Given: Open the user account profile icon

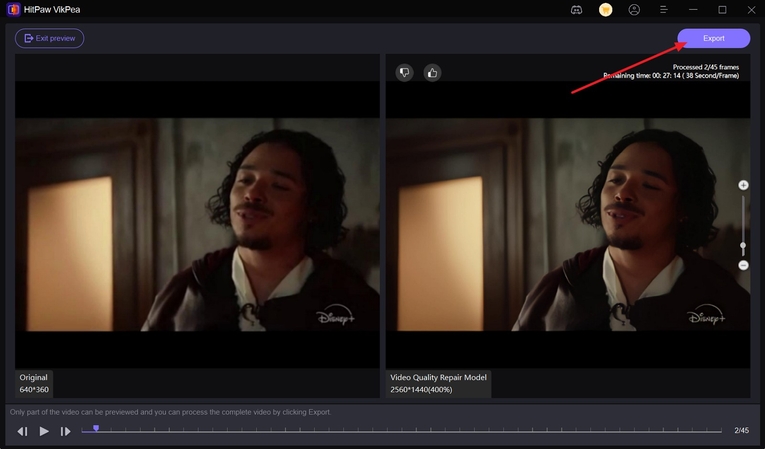Looking at the screenshot, I should tap(634, 10).
